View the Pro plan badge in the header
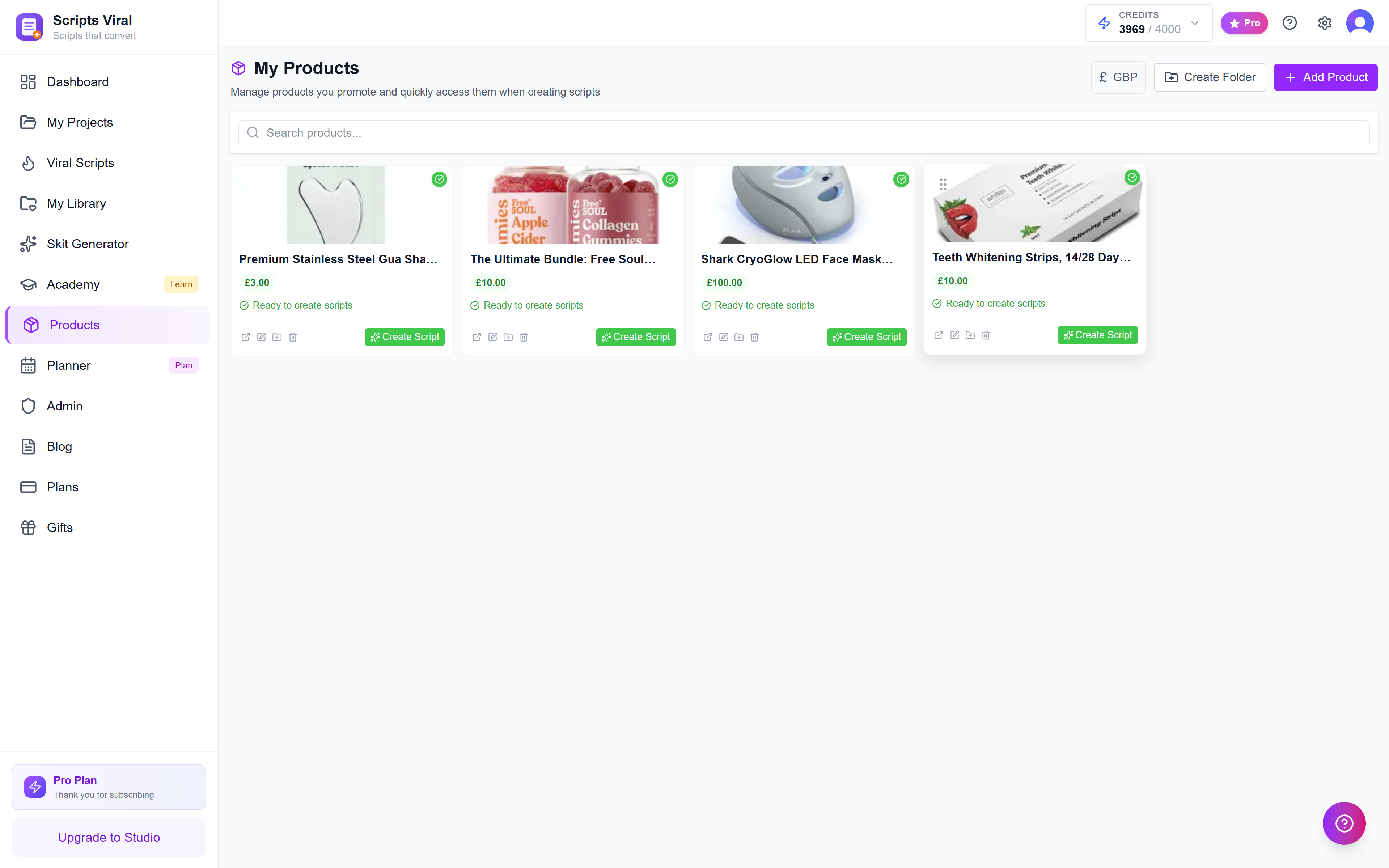The image size is (1389, 868). click(x=1244, y=23)
